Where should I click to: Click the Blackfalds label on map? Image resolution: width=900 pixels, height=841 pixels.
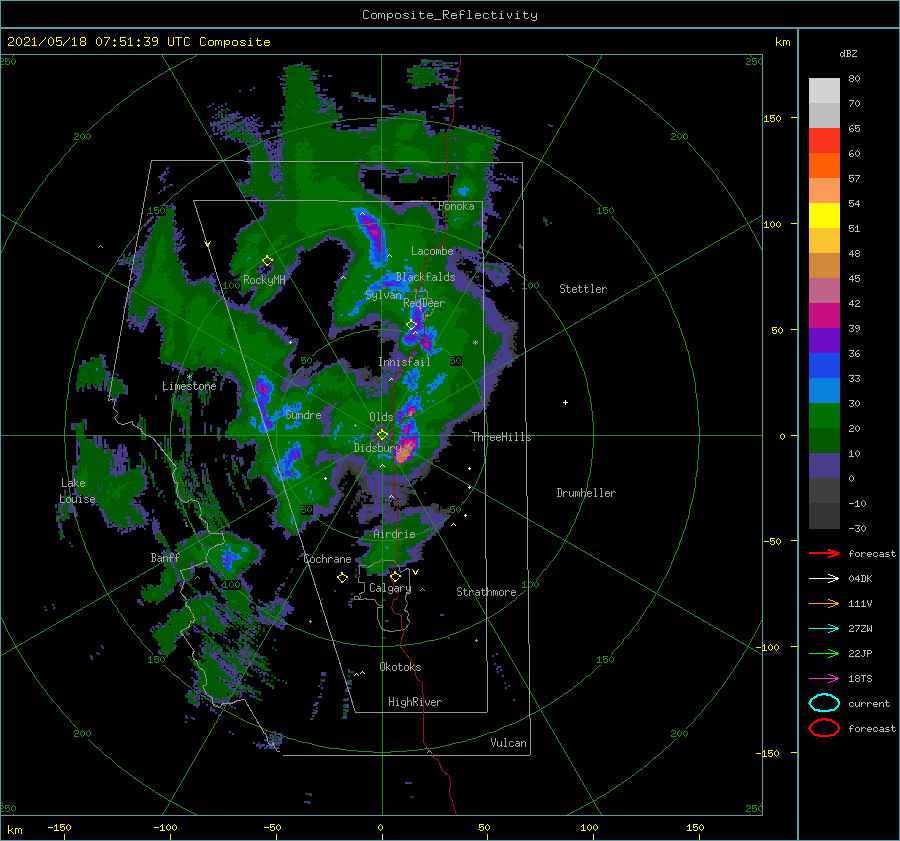coord(425,277)
